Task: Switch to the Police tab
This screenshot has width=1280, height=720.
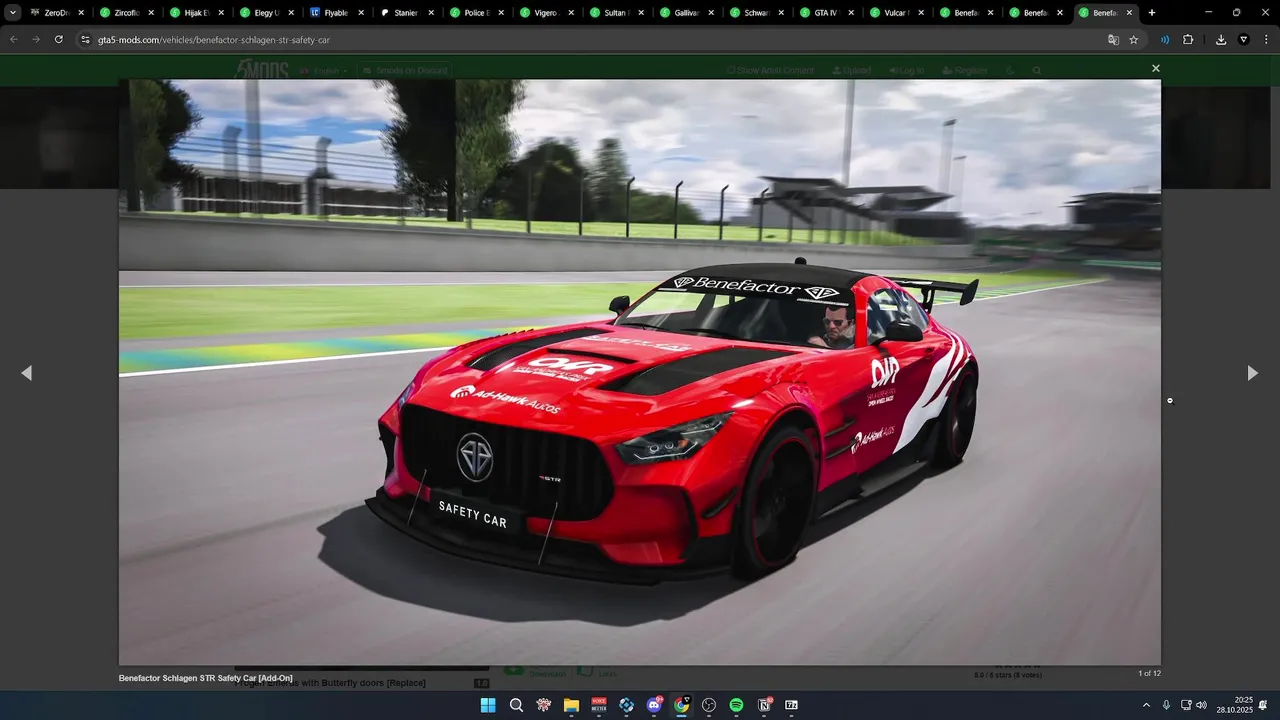Action: [477, 13]
